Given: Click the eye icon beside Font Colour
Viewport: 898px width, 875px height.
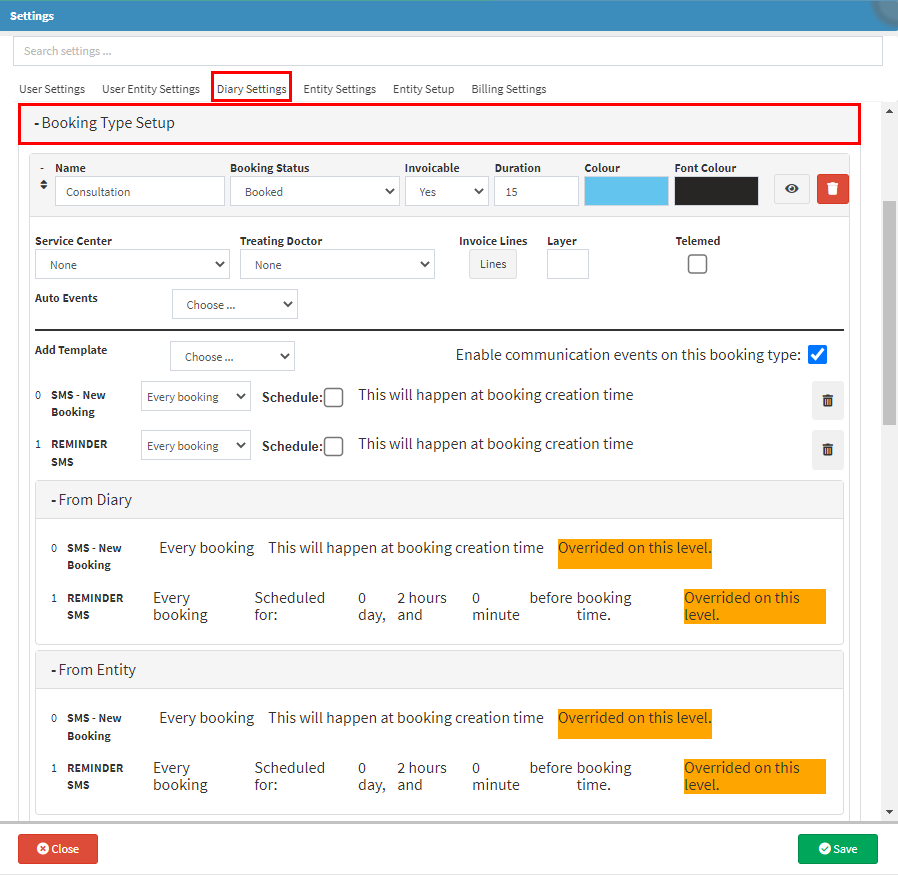Looking at the screenshot, I should (791, 189).
